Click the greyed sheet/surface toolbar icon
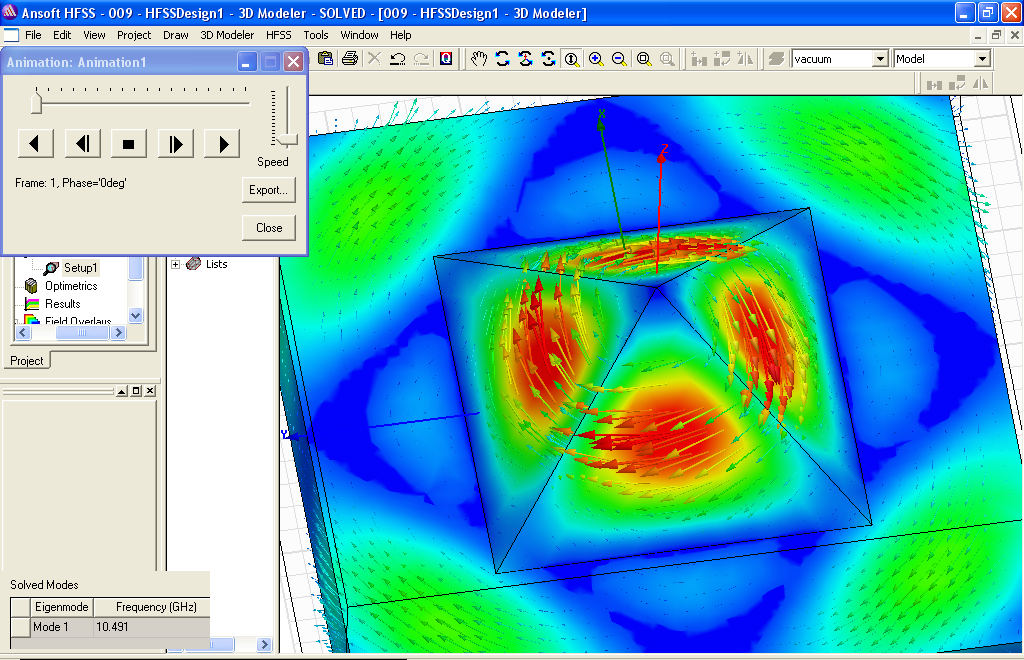This screenshot has width=1024, height=660. pos(776,59)
